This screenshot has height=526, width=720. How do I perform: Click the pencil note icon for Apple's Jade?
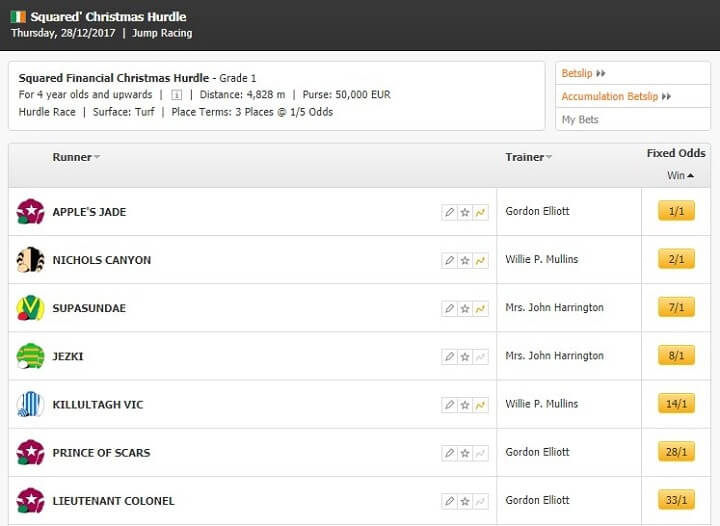click(450, 212)
